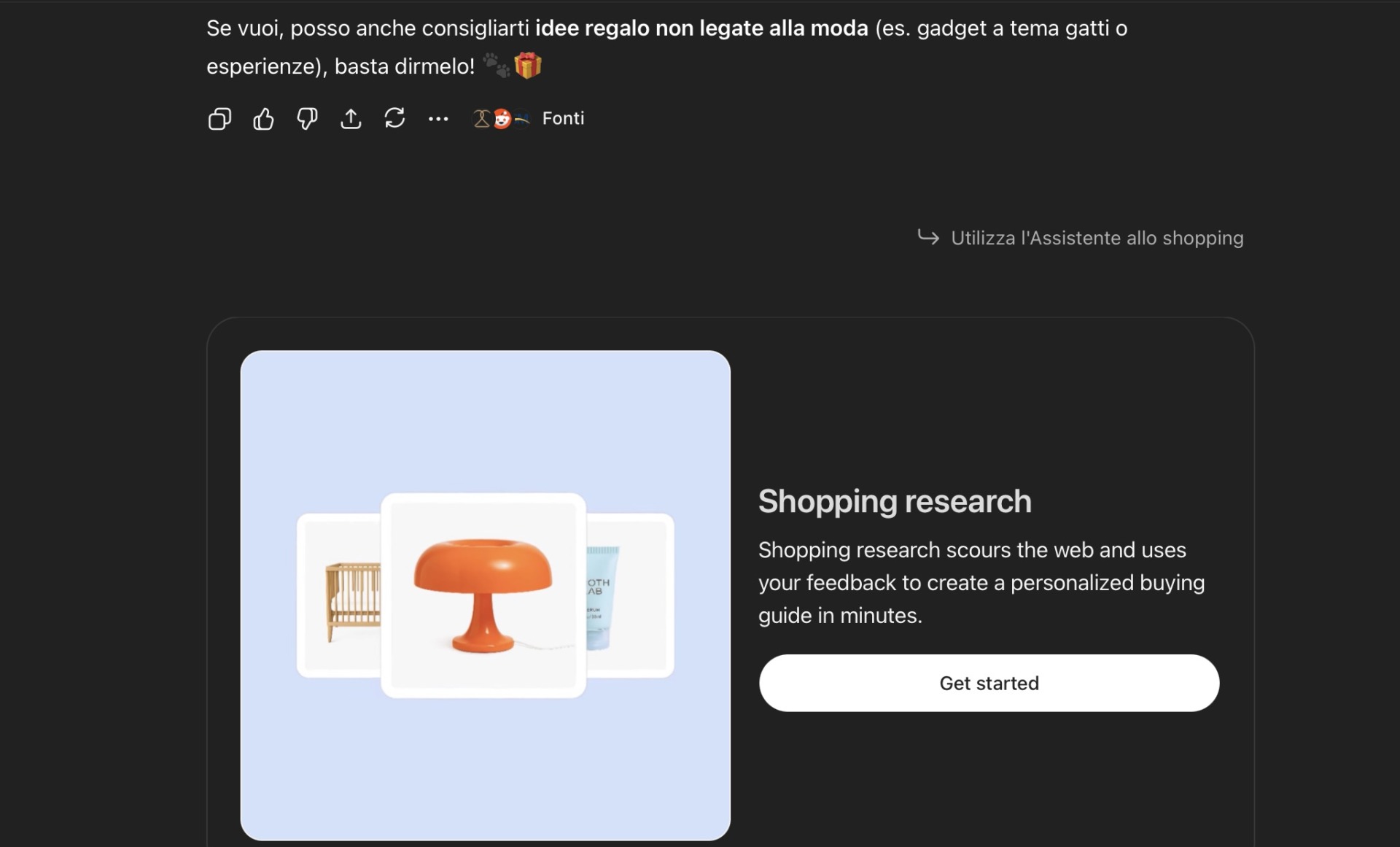Screen dimensions: 1400x847
Task: Click the Shopping research heading
Action: pos(895,501)
